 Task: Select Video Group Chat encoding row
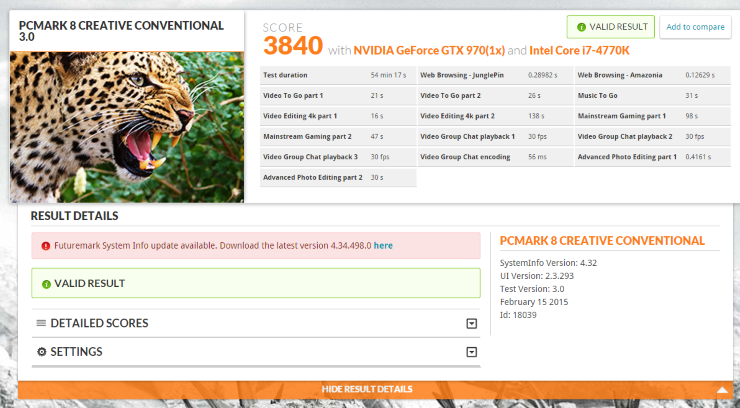[x=496, y=157]
